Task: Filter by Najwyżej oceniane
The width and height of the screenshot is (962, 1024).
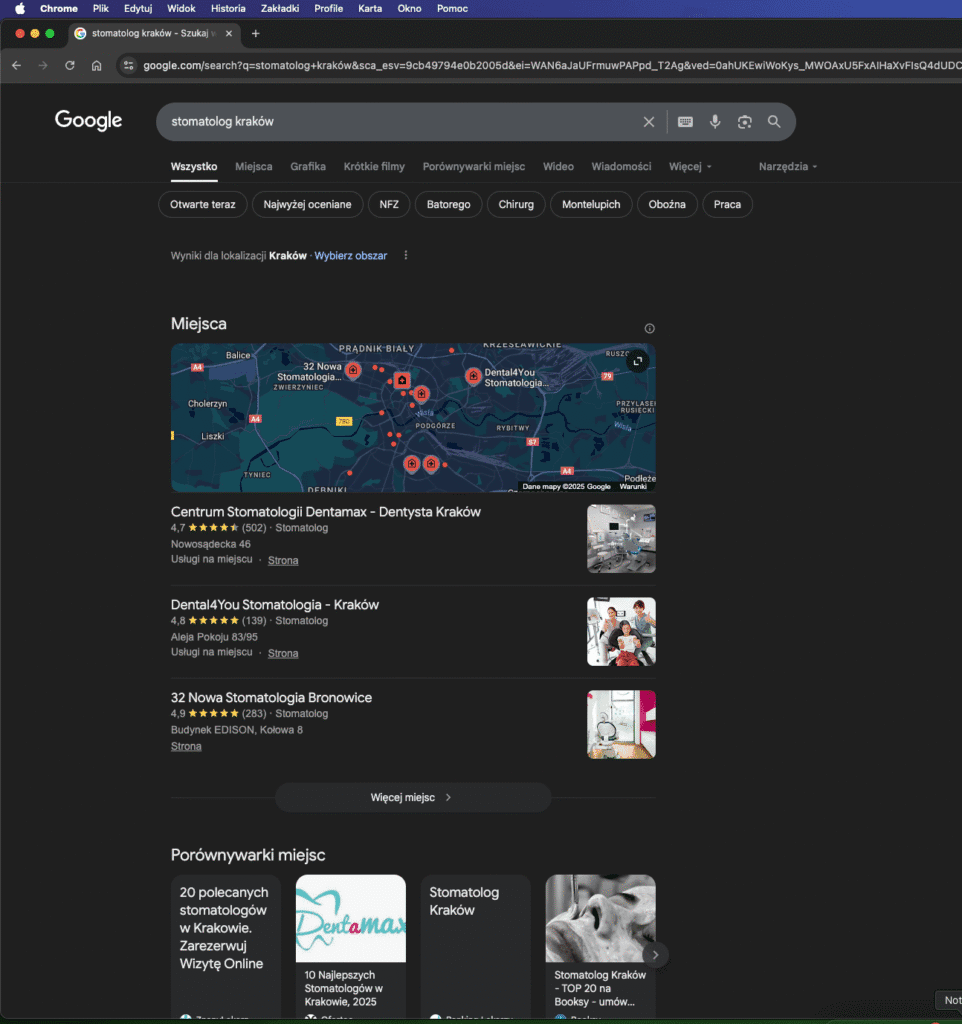Action: [x=307, y=204]
